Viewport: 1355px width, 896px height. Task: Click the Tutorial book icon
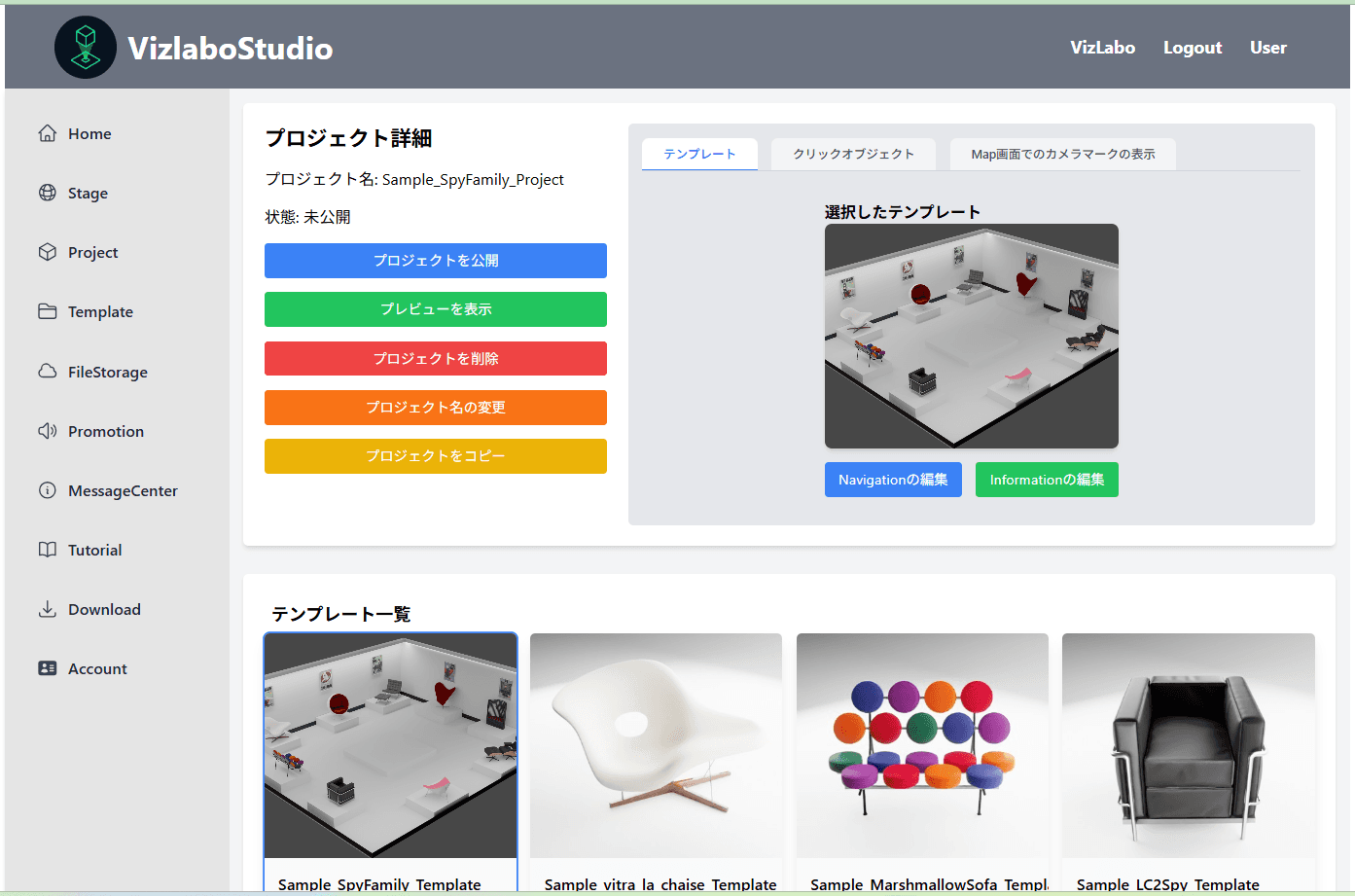tap(47, 550)
